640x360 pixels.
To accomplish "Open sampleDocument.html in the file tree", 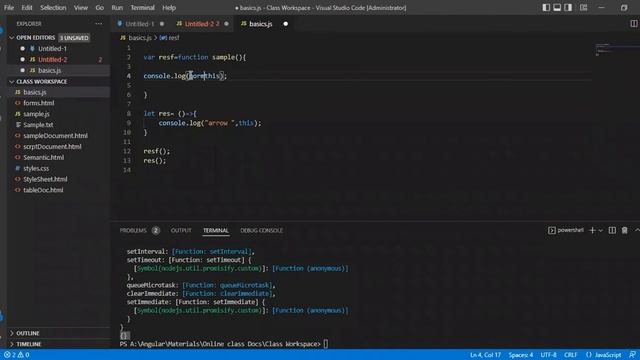I will pos(56,136).
